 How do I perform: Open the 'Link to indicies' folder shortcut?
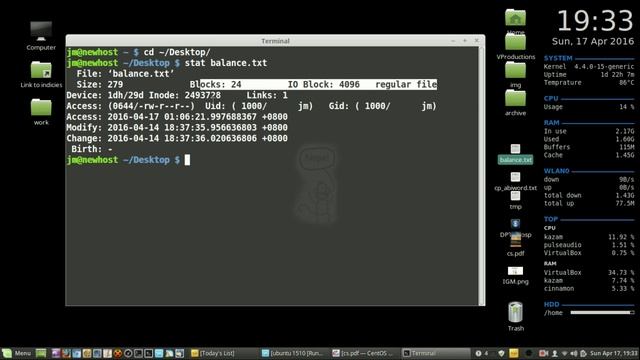[x=41, y=74]
